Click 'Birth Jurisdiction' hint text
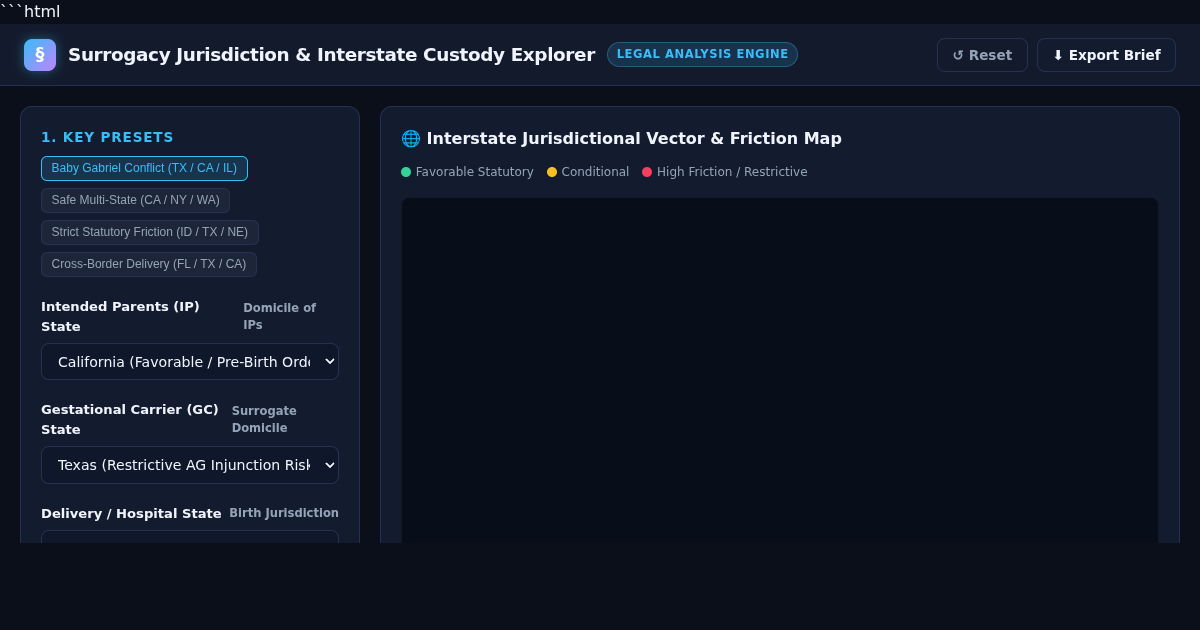 tap(284, 513)
